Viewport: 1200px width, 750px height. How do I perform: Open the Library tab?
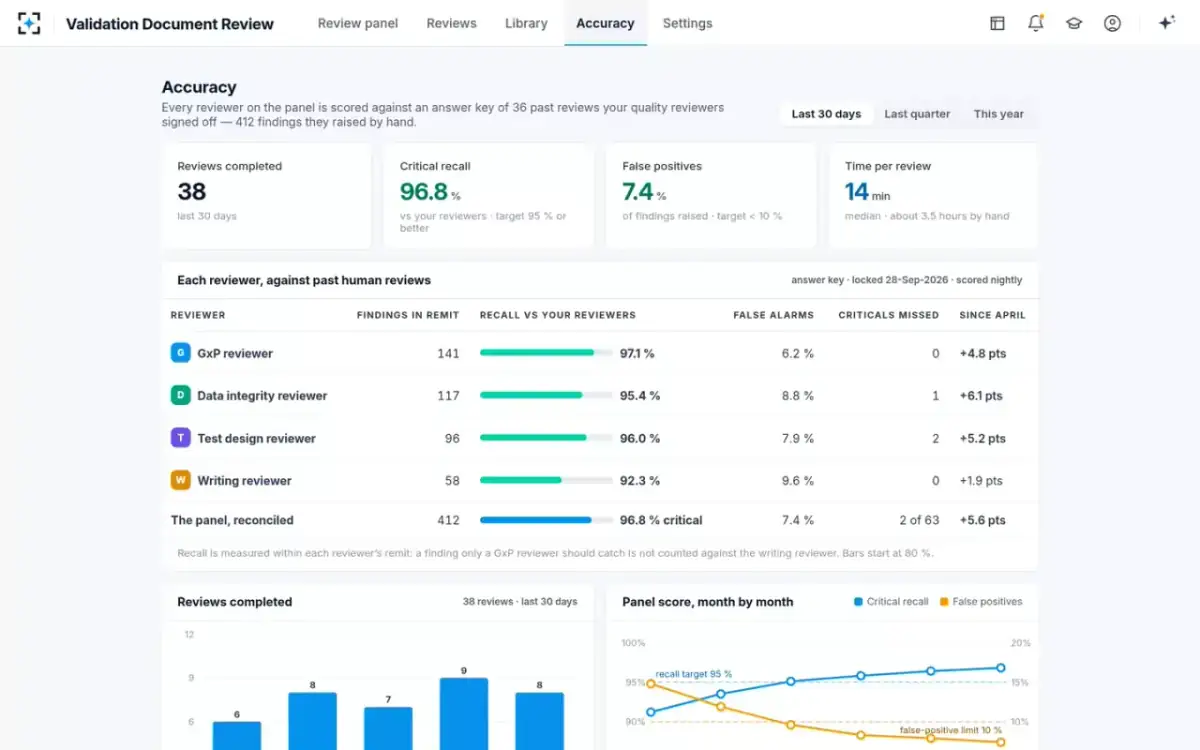[x=526, y=23]
